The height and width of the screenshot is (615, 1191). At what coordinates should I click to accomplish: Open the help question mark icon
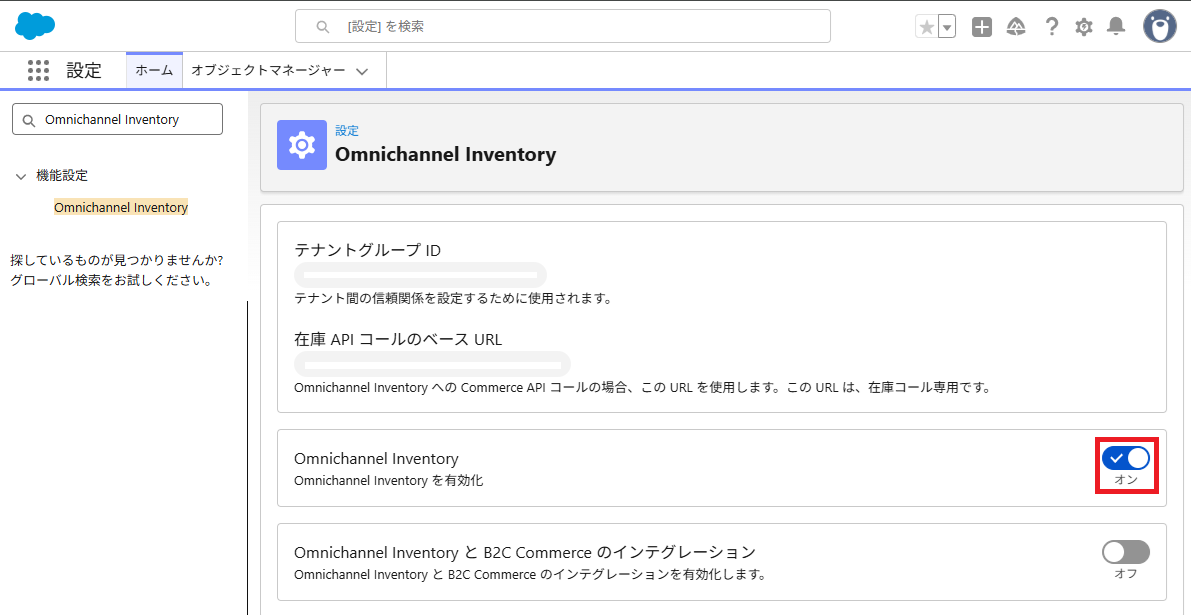(1051, 27)
